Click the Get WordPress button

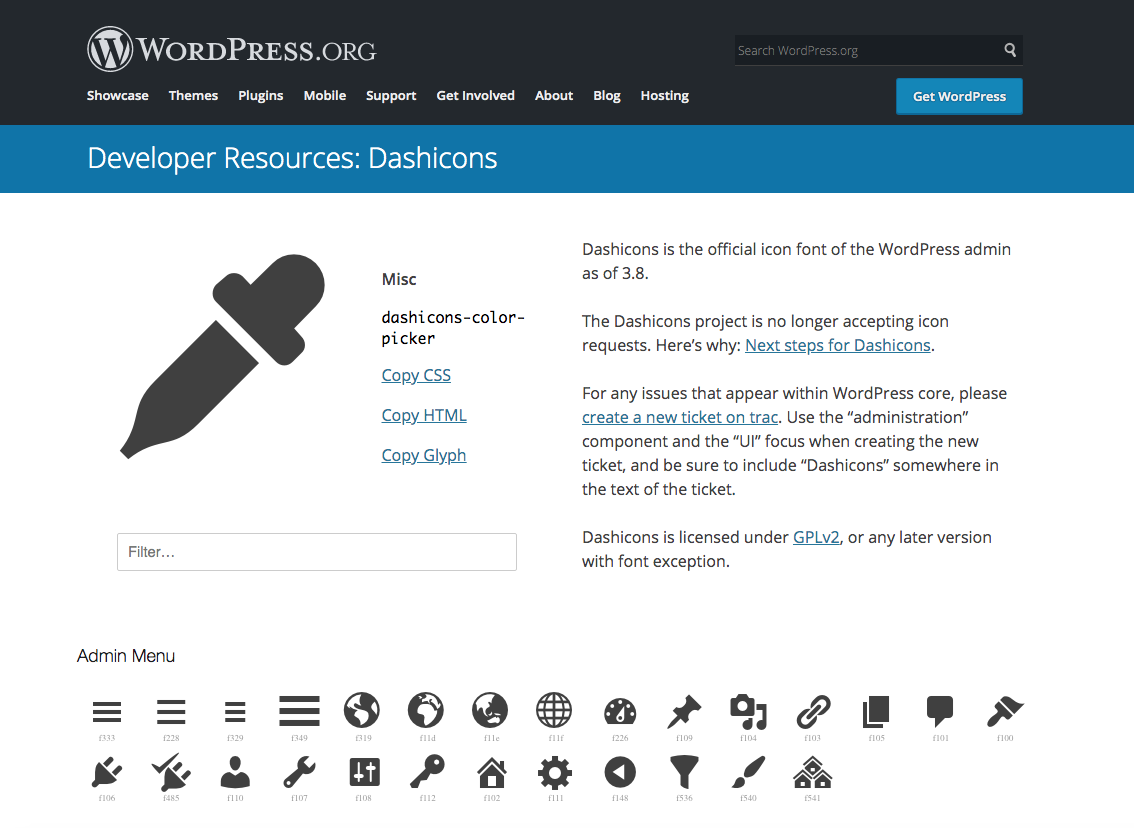point(959,96)
